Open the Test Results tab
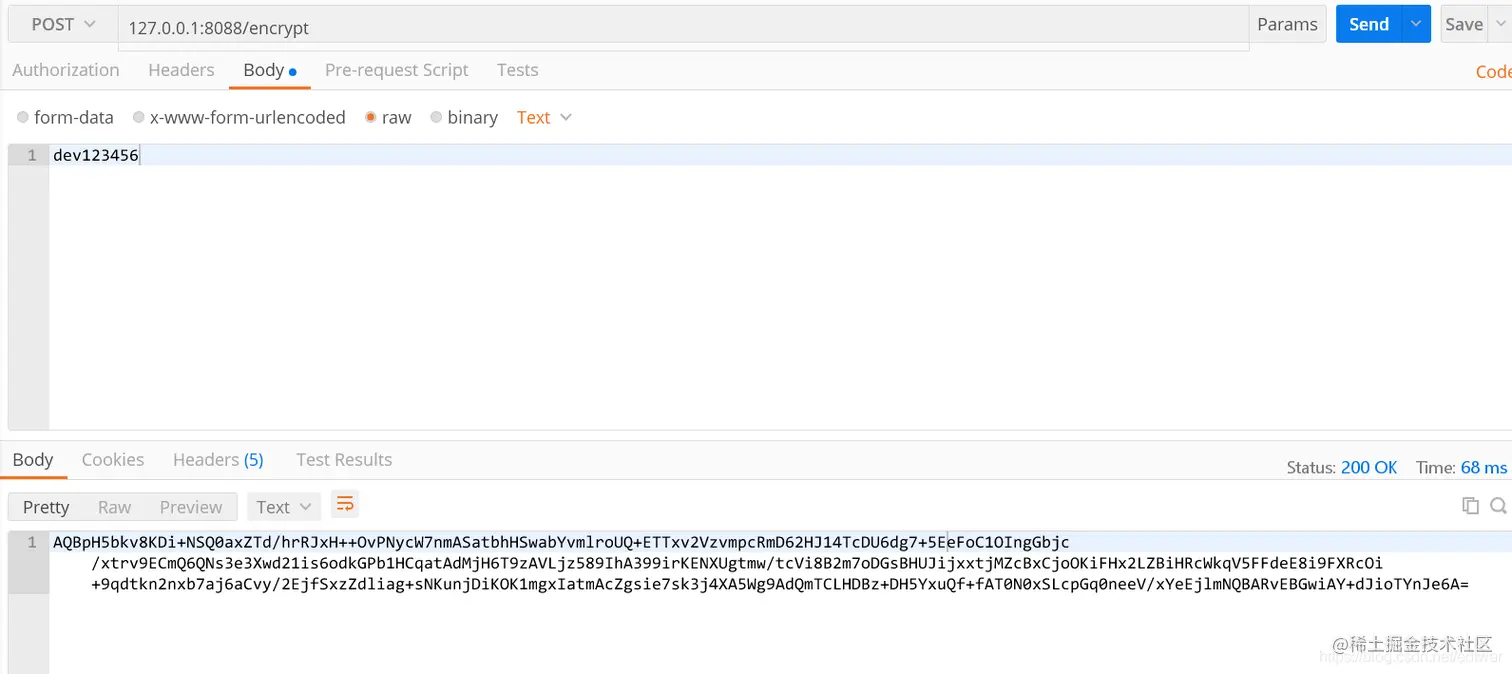 pos(344,459)
